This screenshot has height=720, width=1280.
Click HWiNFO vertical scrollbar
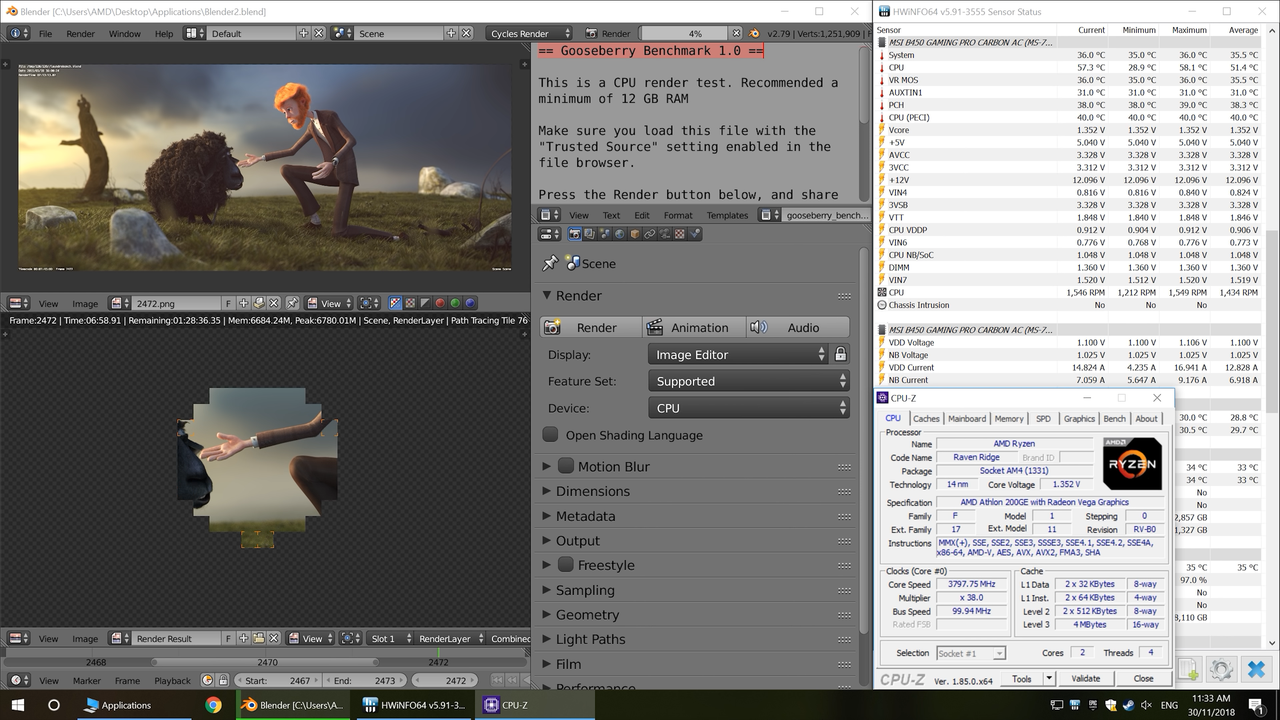click(1273, 320)
